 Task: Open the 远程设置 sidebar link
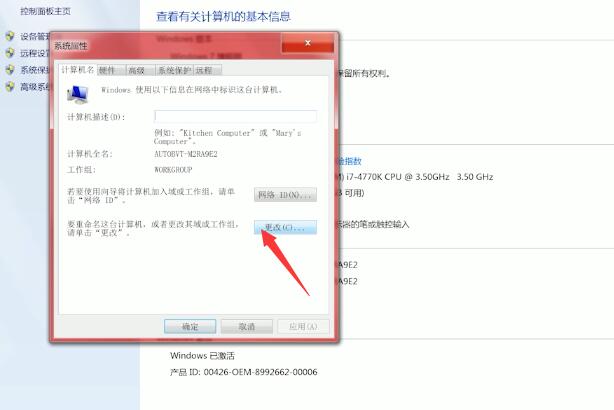point(35,53)
